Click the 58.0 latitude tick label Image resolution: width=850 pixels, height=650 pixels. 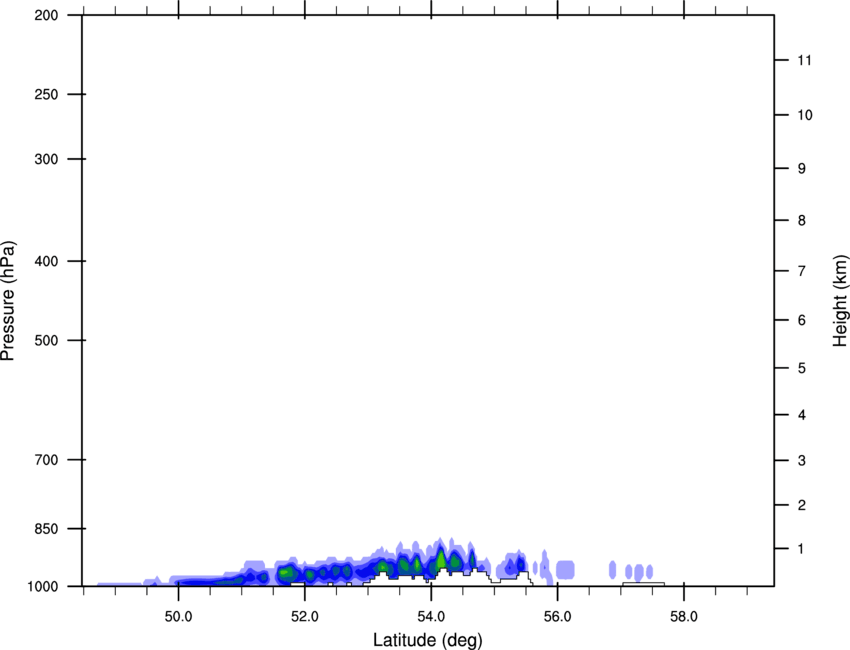[684, 617]
